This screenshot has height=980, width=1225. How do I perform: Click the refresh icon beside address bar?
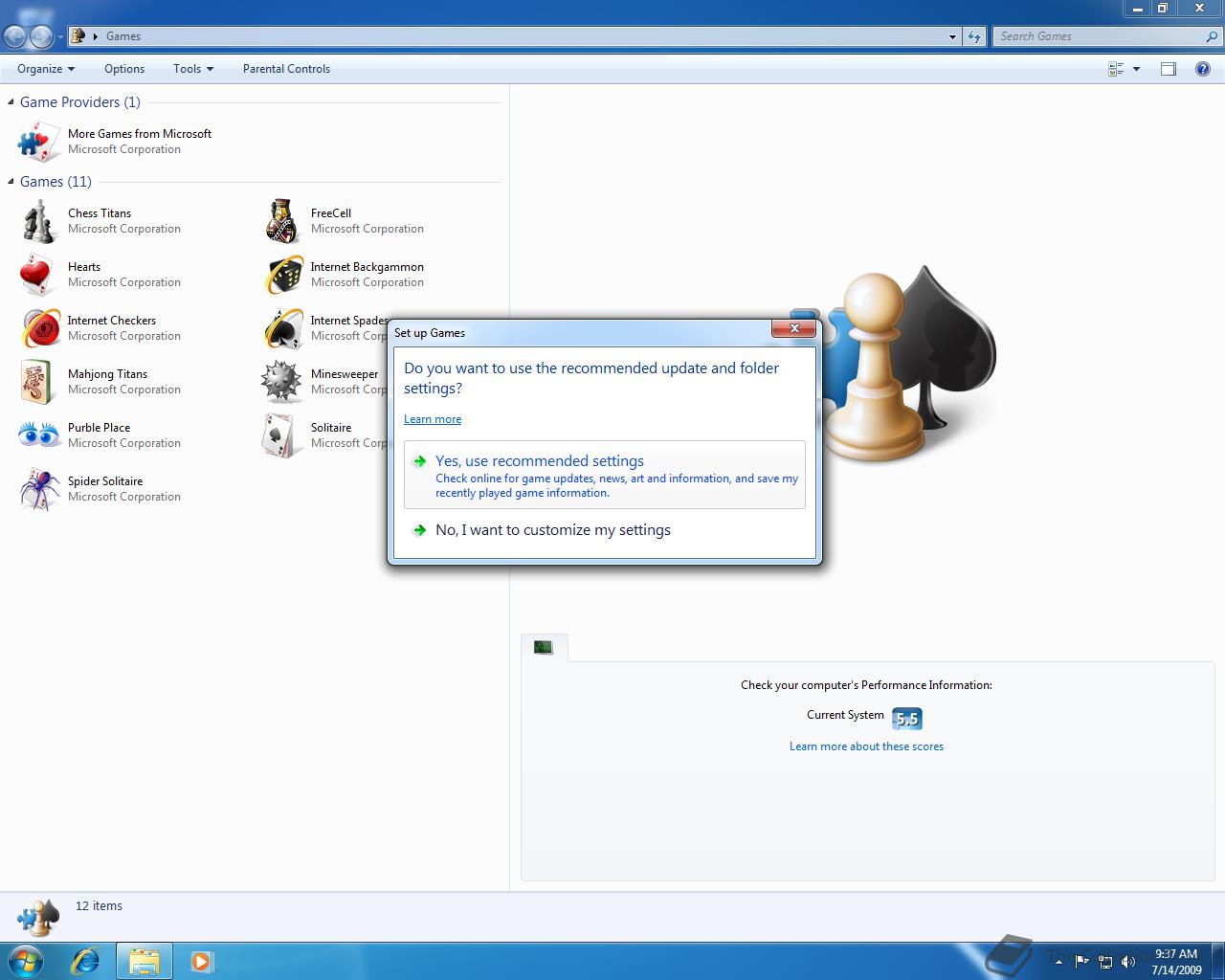974,36
